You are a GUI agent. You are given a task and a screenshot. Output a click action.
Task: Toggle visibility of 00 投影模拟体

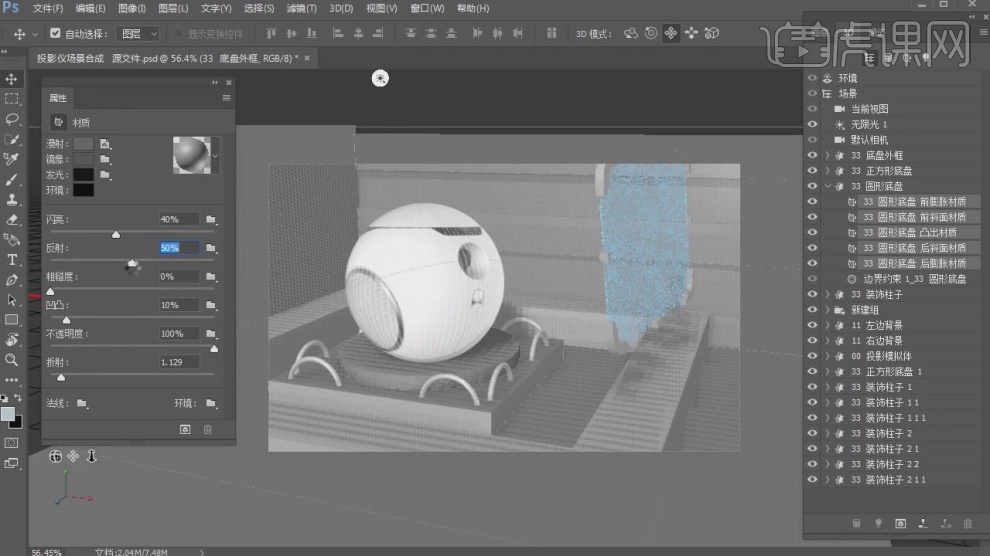pyautogui.click(x=813, y=356)
